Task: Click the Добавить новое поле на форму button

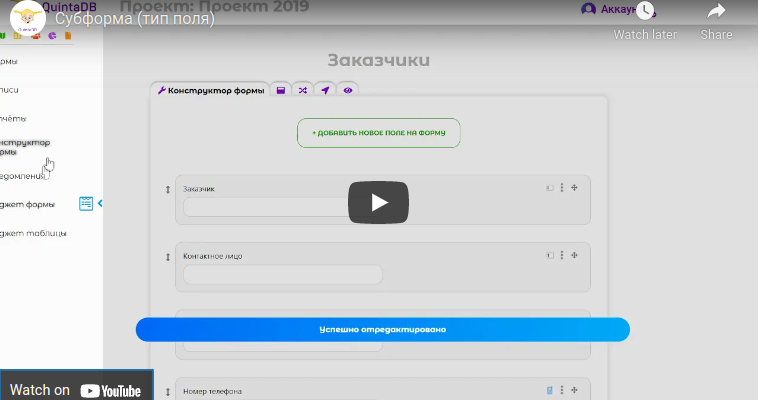Action: (x=378, y=133)
